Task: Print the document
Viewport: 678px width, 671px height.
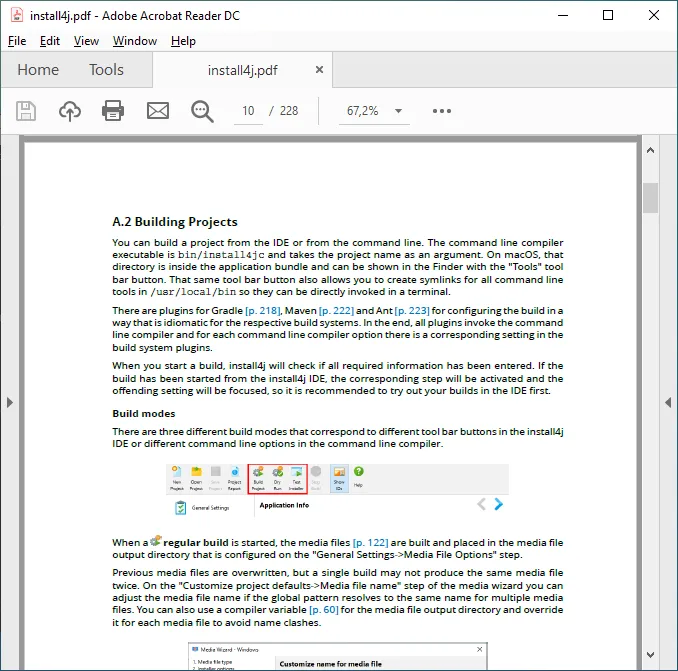Action: [x=113, y=111]
